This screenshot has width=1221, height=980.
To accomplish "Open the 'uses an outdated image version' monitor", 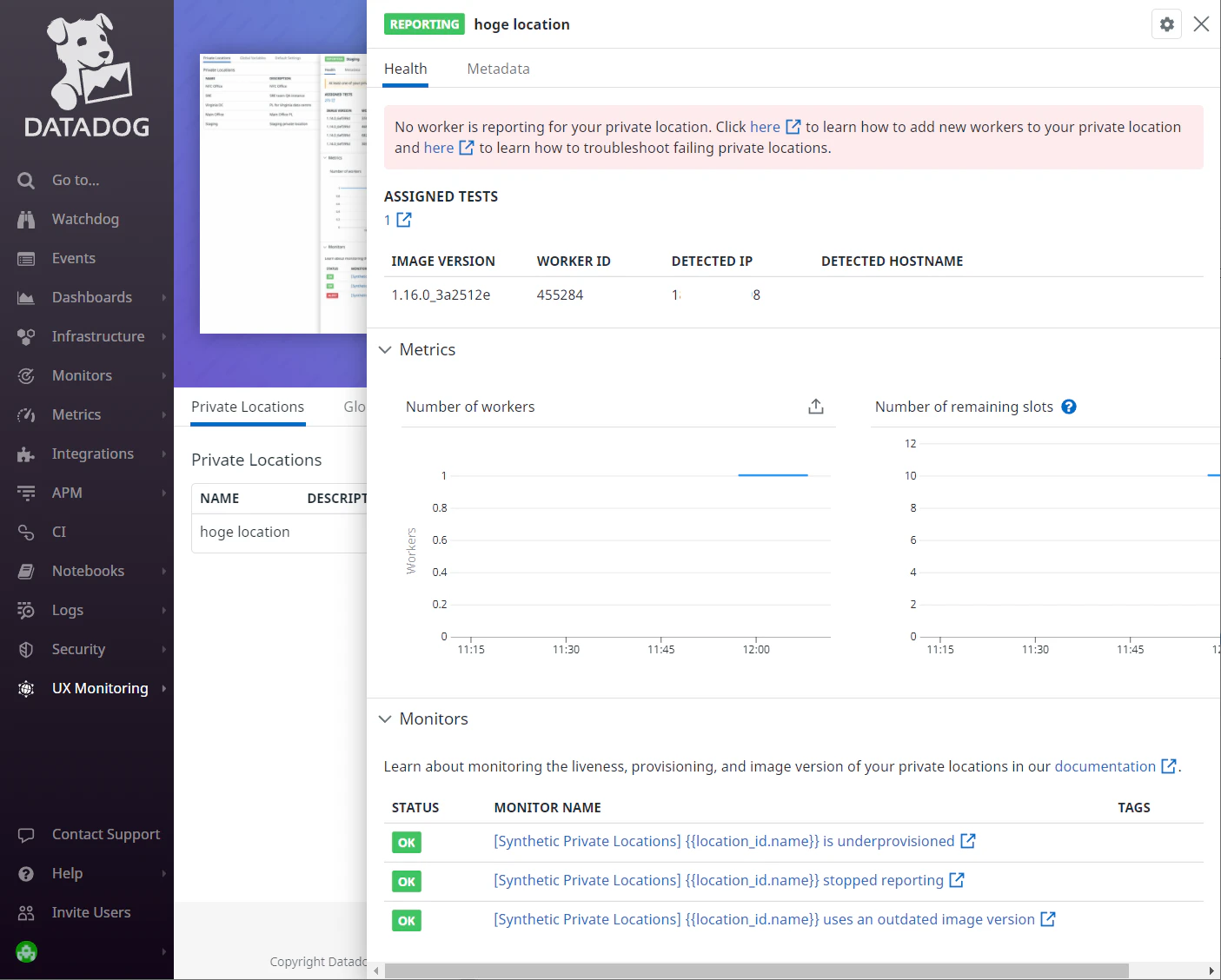I will tap(764, 920).
